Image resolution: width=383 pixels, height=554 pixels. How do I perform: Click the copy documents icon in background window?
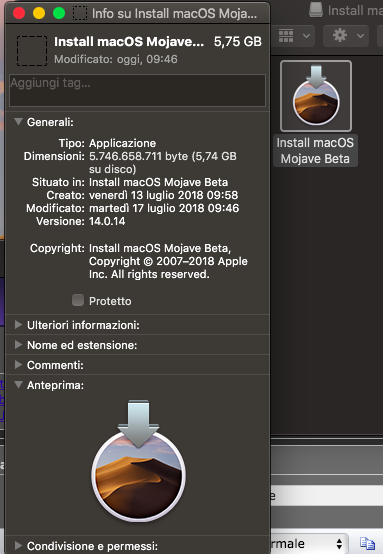coord(367,543)
